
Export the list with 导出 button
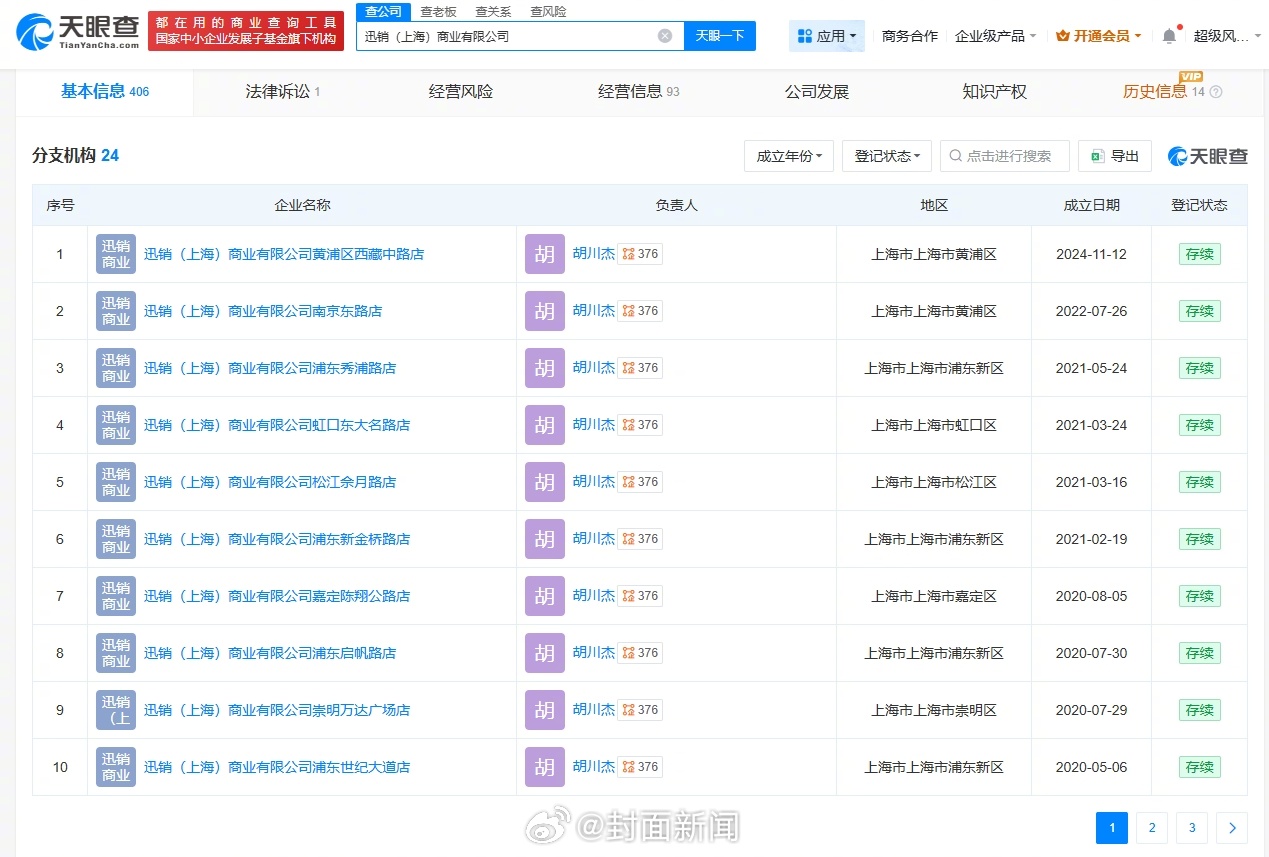pos(1115,156)
